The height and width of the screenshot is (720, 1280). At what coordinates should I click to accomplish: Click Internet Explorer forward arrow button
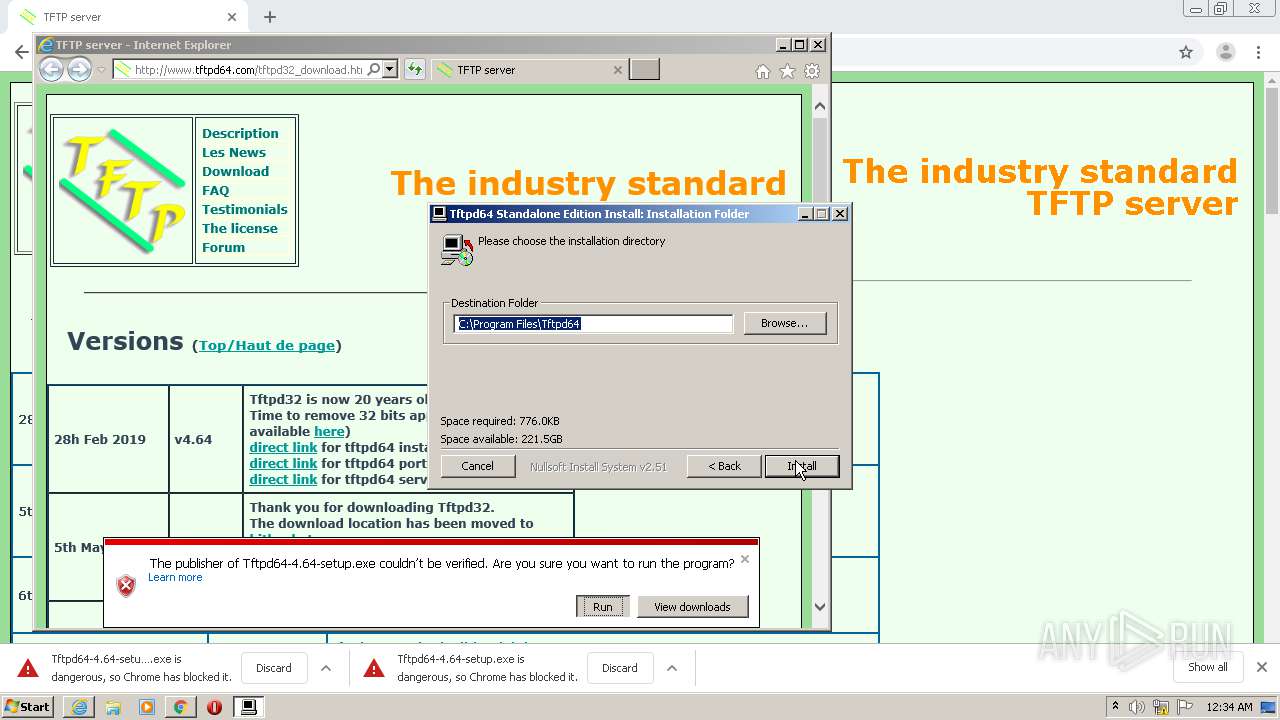click(79, 69)
